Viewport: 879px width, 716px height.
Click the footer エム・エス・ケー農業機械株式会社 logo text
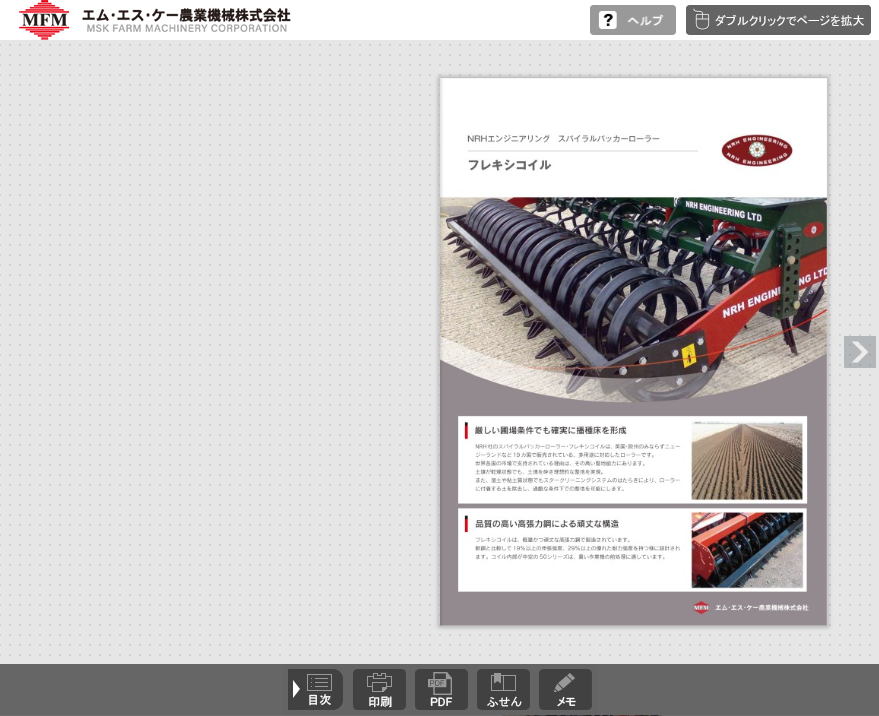click(761, 607)
